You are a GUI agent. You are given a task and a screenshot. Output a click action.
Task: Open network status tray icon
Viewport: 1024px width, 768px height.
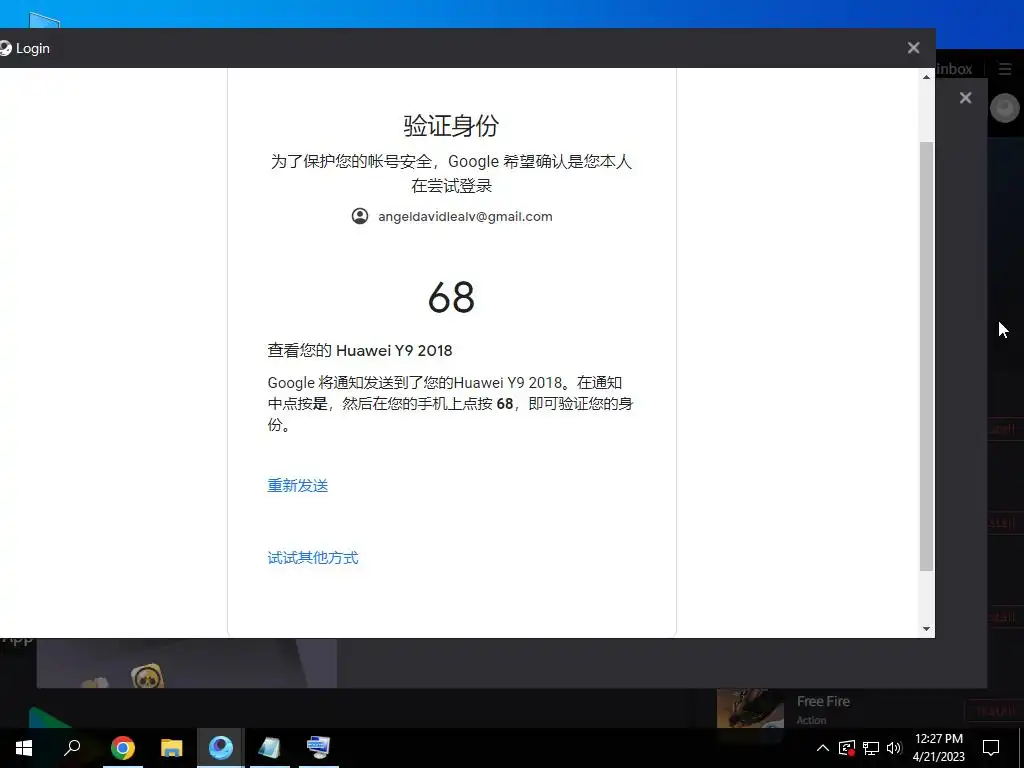tap(871, 748)
